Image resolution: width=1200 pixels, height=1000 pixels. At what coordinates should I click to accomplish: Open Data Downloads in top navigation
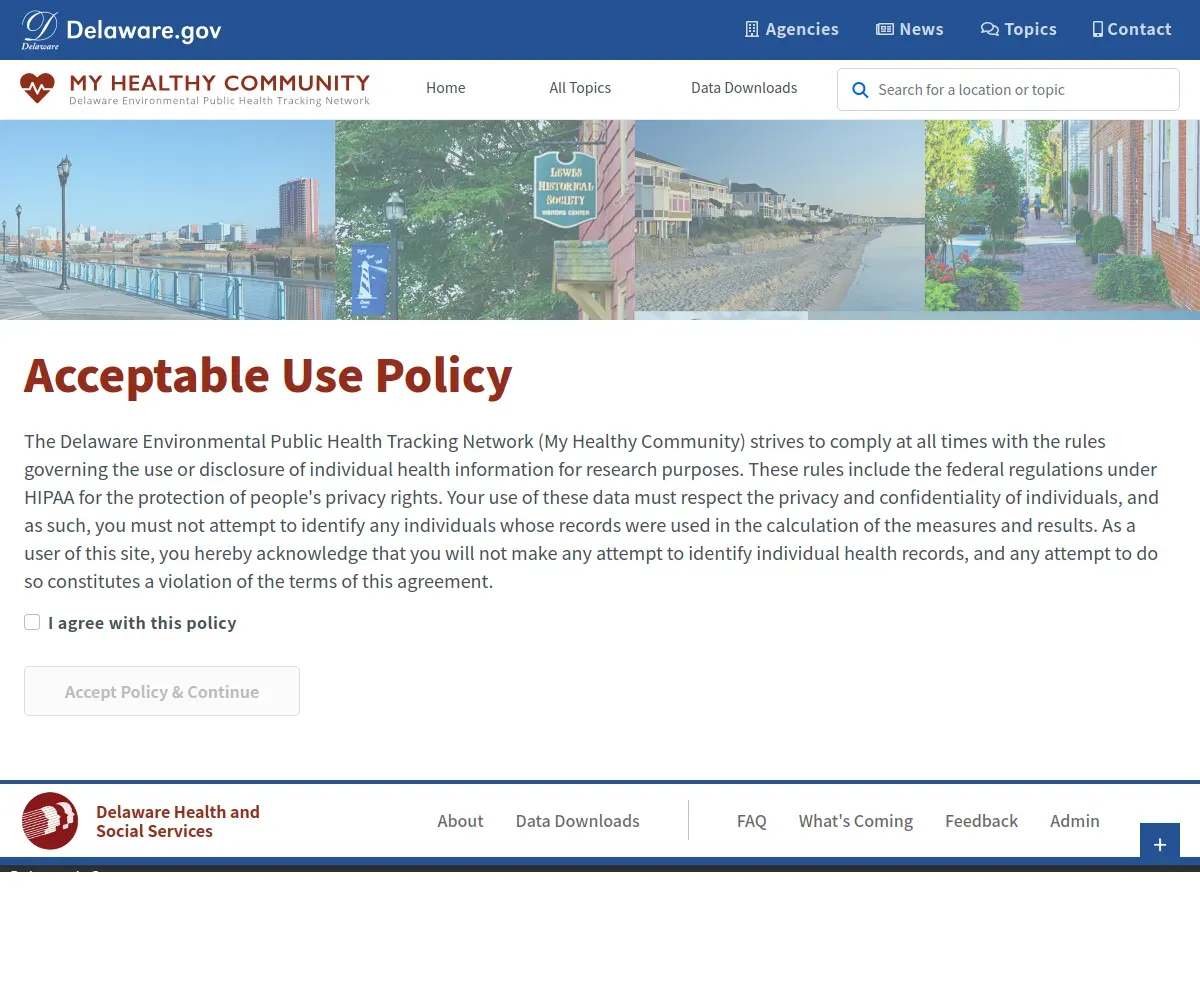coord(744,88)
